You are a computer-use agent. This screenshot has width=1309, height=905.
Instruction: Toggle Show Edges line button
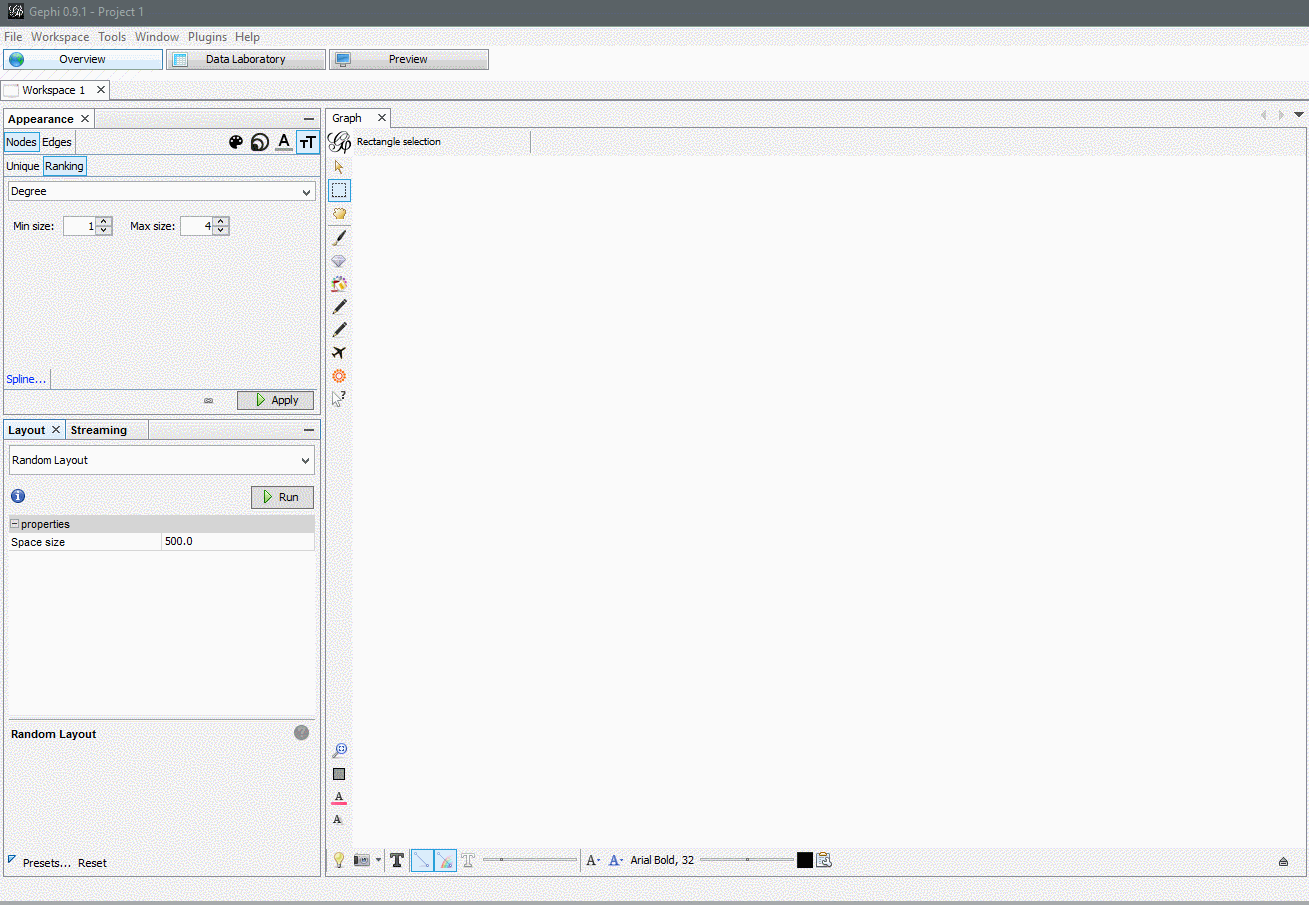[x=422, y=860]
